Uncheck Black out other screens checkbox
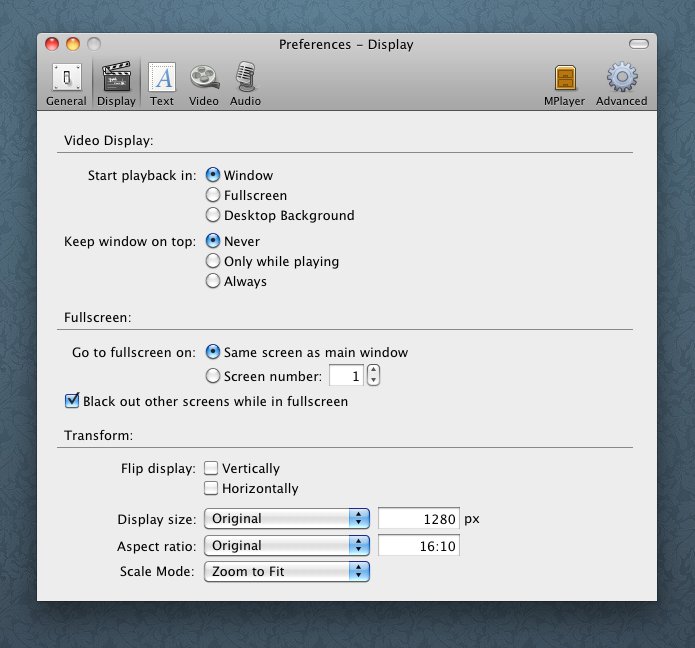The width and height of the screenshot is (695, 648). click(x=72, y=401)
